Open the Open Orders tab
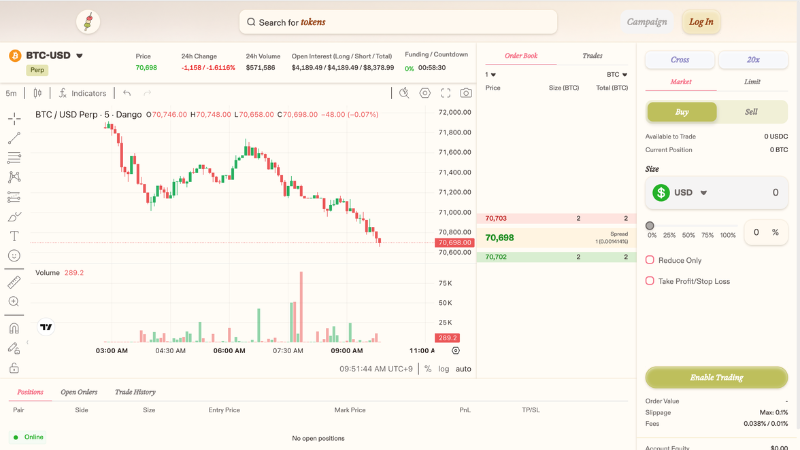This screenshot has height=450, width=800. [79, 392]
